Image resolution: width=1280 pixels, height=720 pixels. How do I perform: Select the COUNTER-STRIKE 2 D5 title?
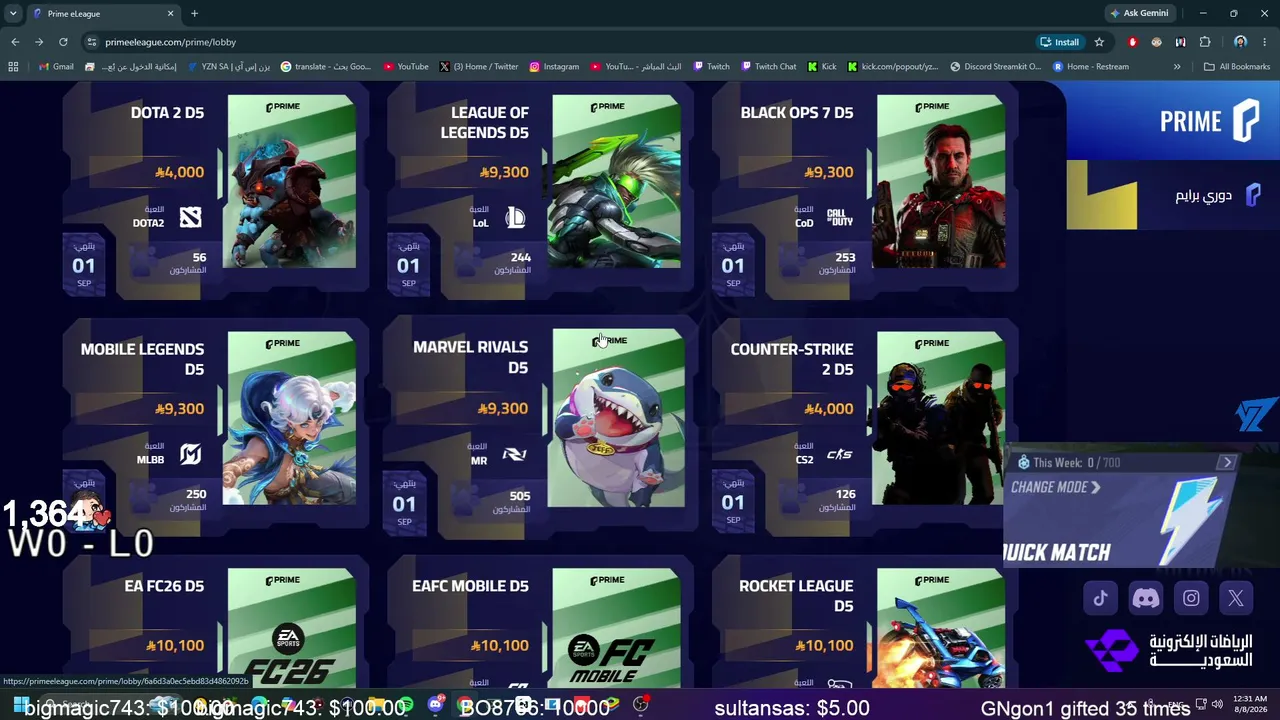tap(792, 359)
